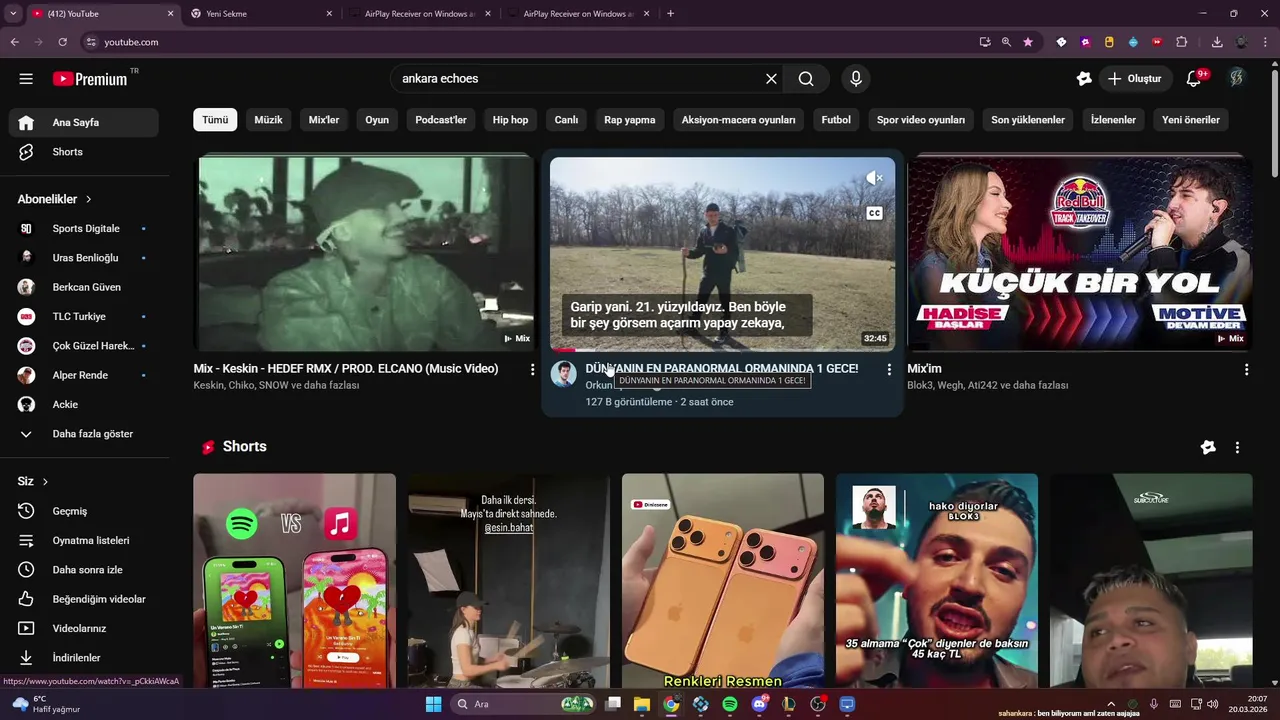Screen dimensions: 1280x720
Task: Click the magnifier search button
Action: pyautogui.click(x=806, y=79)
